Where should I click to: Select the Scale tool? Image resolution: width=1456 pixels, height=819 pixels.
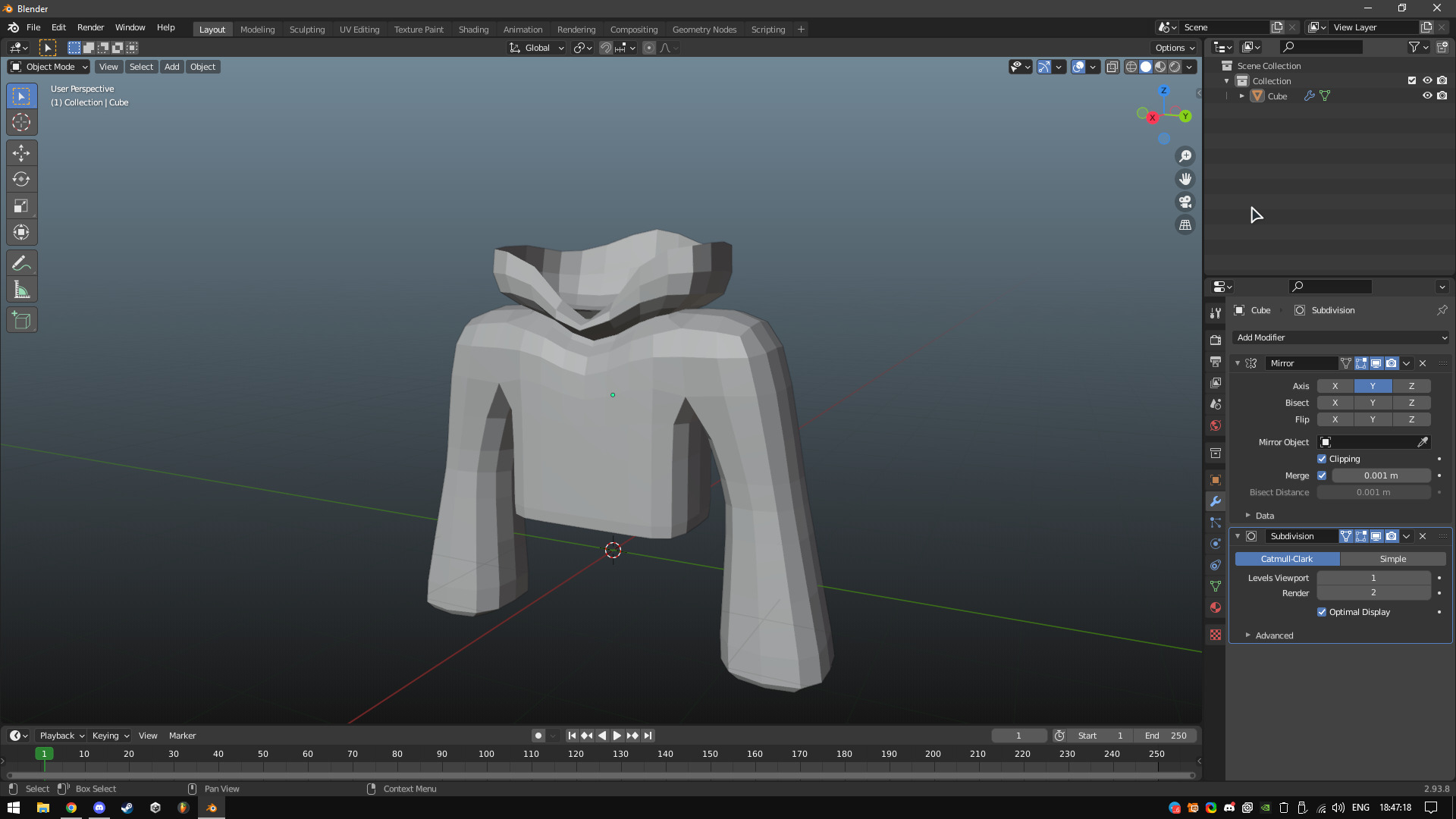(x=21, y=206)
